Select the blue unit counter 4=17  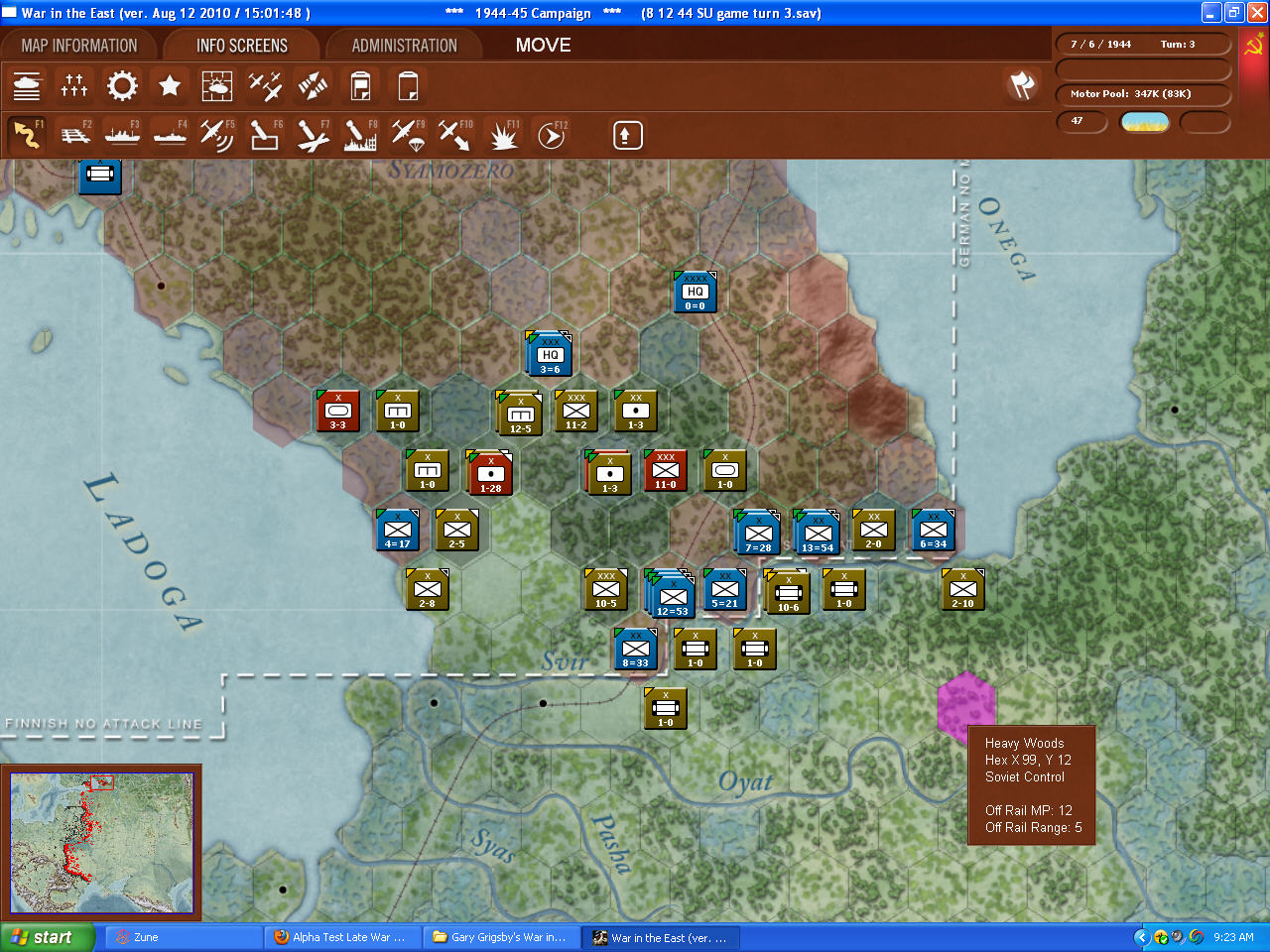(x=397, y=530)
